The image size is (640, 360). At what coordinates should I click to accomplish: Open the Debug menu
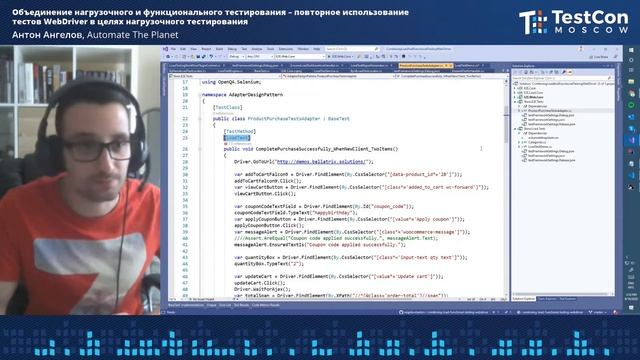pyautogui.click(x=232, y=49)
